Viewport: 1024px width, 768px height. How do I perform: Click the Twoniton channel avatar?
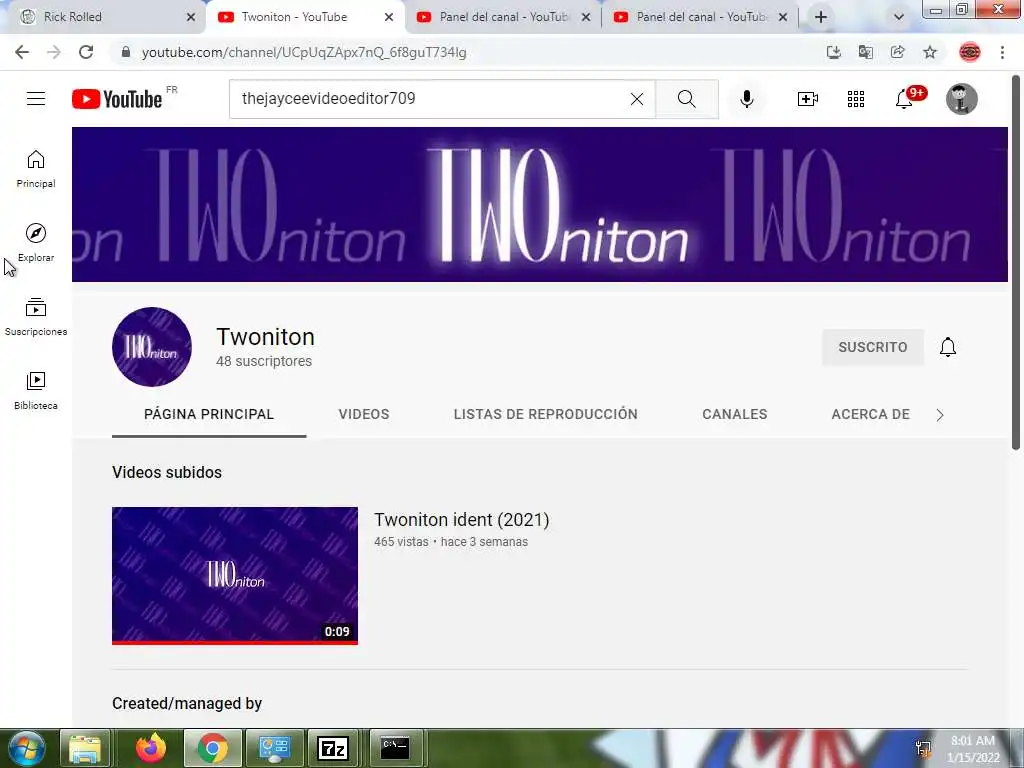152,347
